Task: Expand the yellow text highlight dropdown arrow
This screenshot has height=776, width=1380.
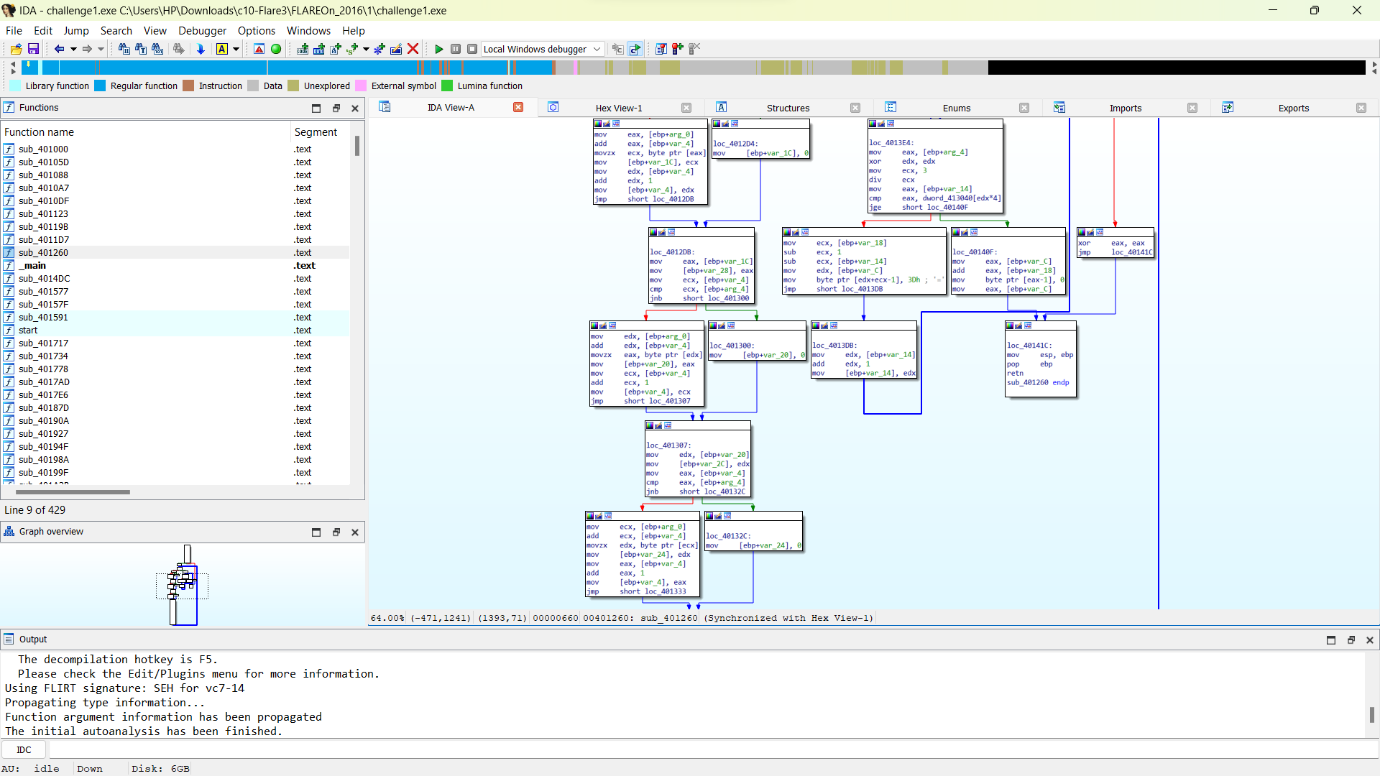Action: 236,49
